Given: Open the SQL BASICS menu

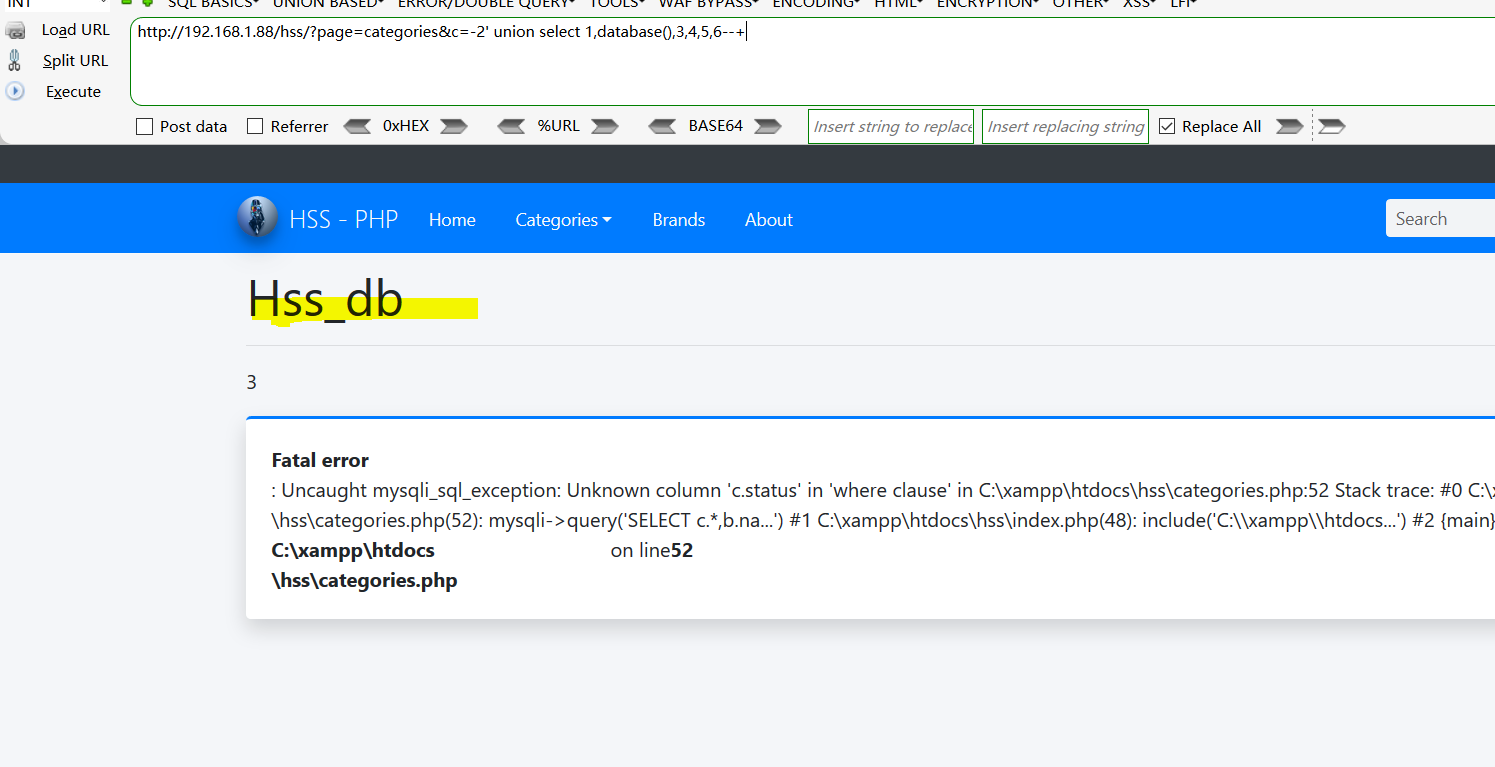Looking at the screenshot, I should [x=214, y=4].
